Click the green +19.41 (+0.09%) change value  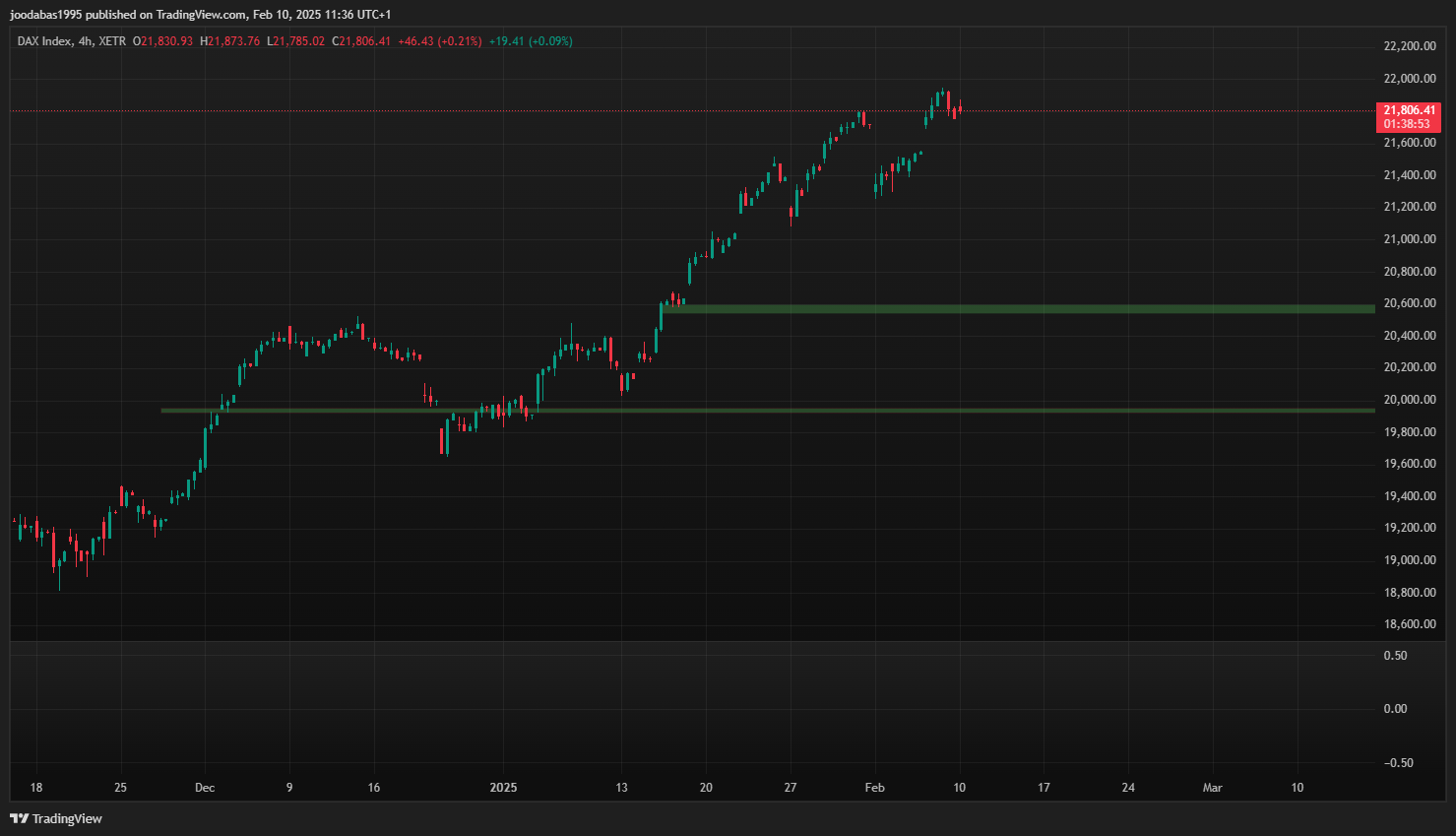click(x=531, y=41)
